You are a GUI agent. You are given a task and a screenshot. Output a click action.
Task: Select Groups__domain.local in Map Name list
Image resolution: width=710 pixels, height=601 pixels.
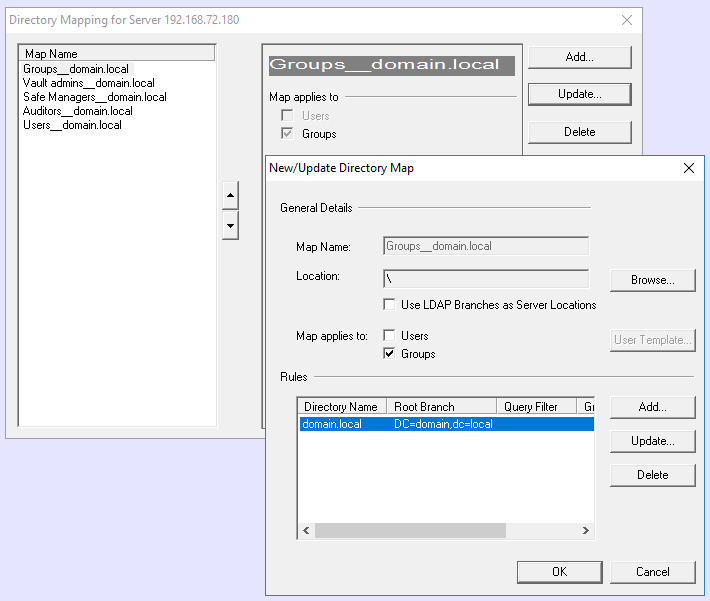pos(76,69)
